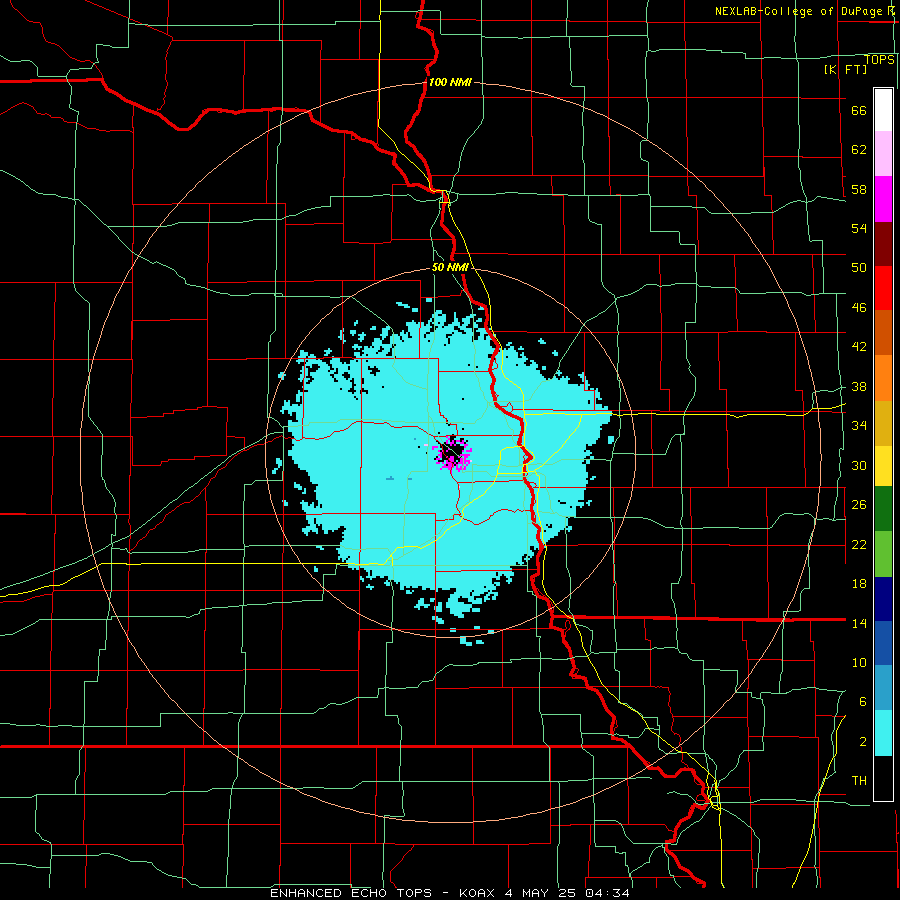
Task: Click the 42 value on the scale
Action: pyautogui.click(x=859, y=347)
